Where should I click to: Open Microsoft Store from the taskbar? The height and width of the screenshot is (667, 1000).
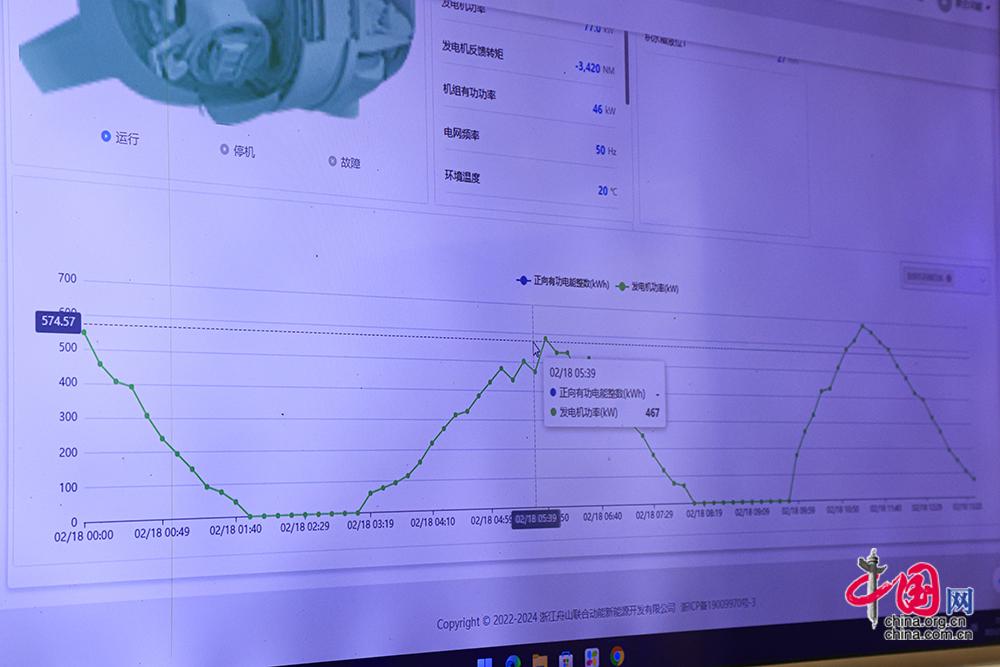click(566, 660)
